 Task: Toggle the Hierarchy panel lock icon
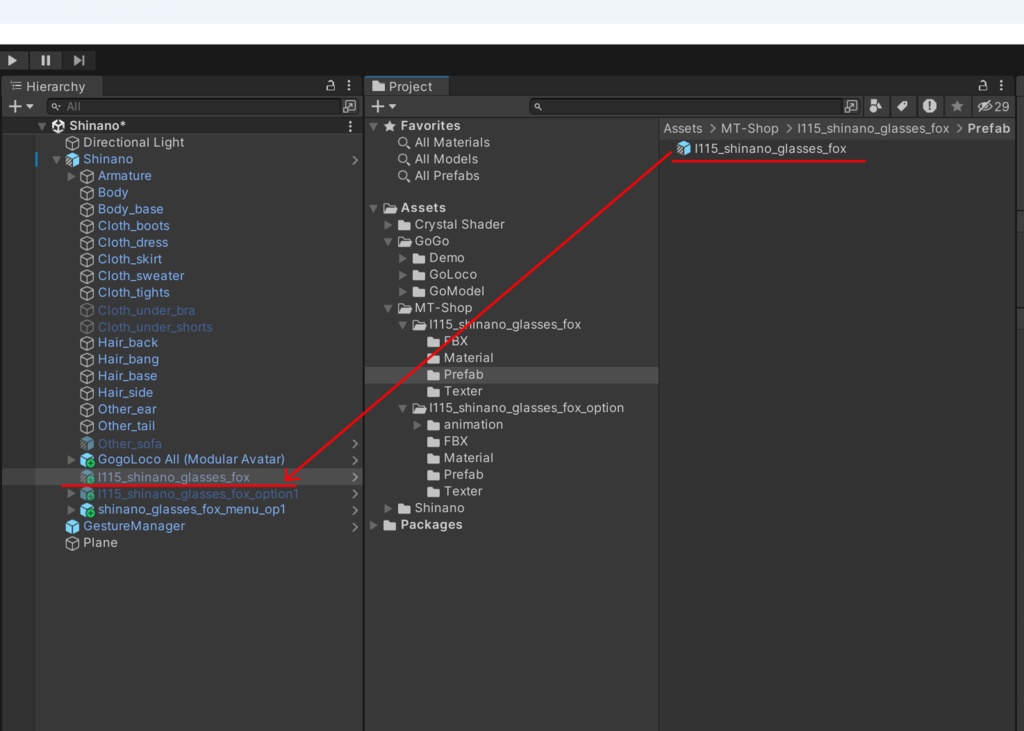coord(330,86)
